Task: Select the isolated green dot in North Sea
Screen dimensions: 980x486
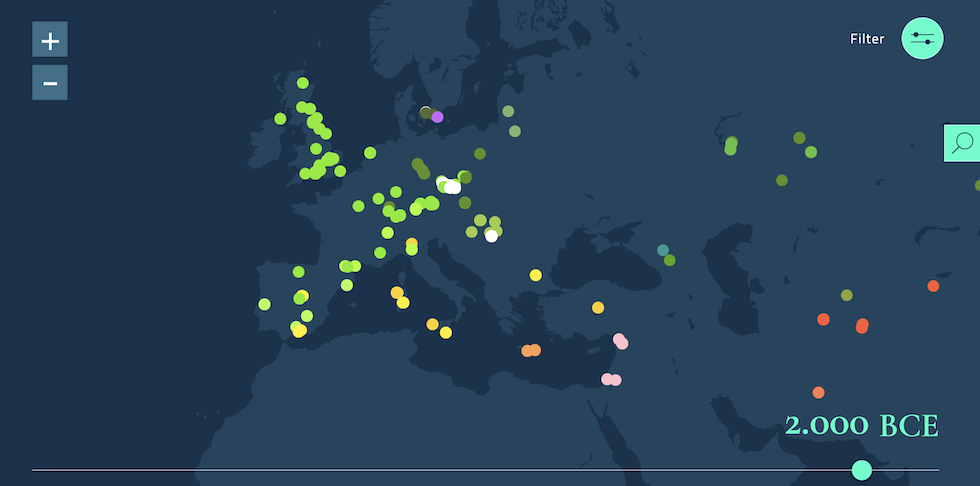Action: (x=370, y=153)
